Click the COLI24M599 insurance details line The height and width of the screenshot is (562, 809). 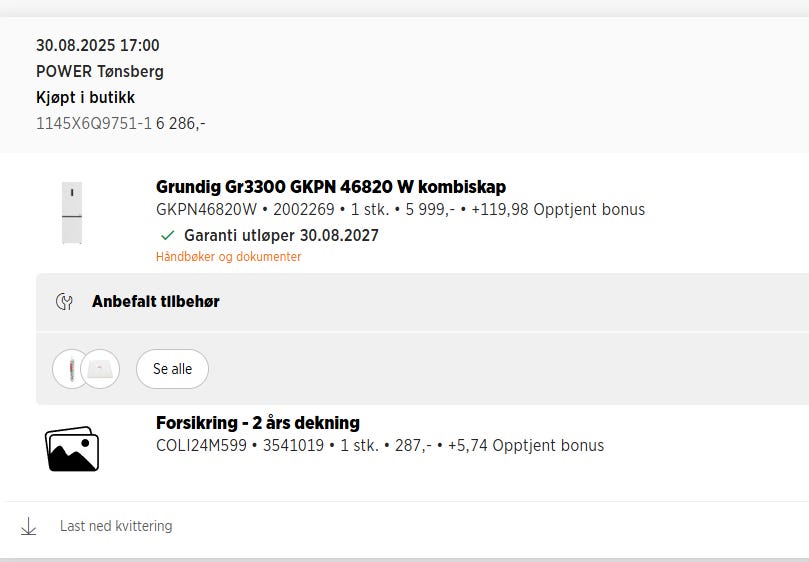(x=380, y=445)
